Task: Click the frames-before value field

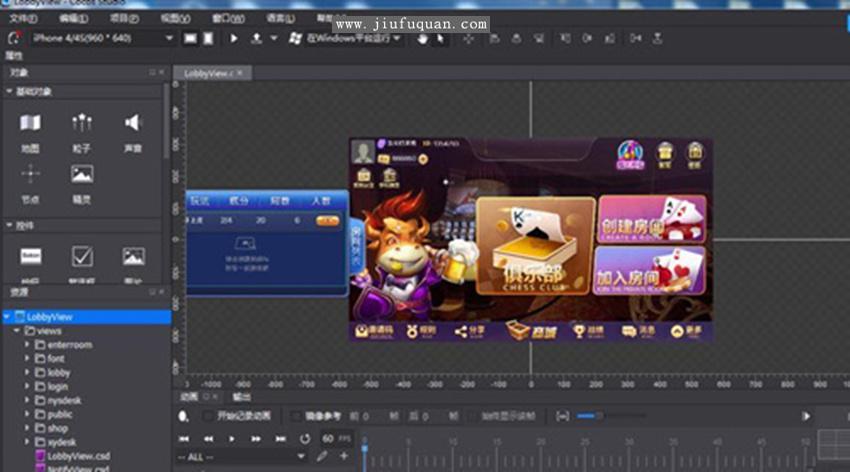Action: pos(374,416)
